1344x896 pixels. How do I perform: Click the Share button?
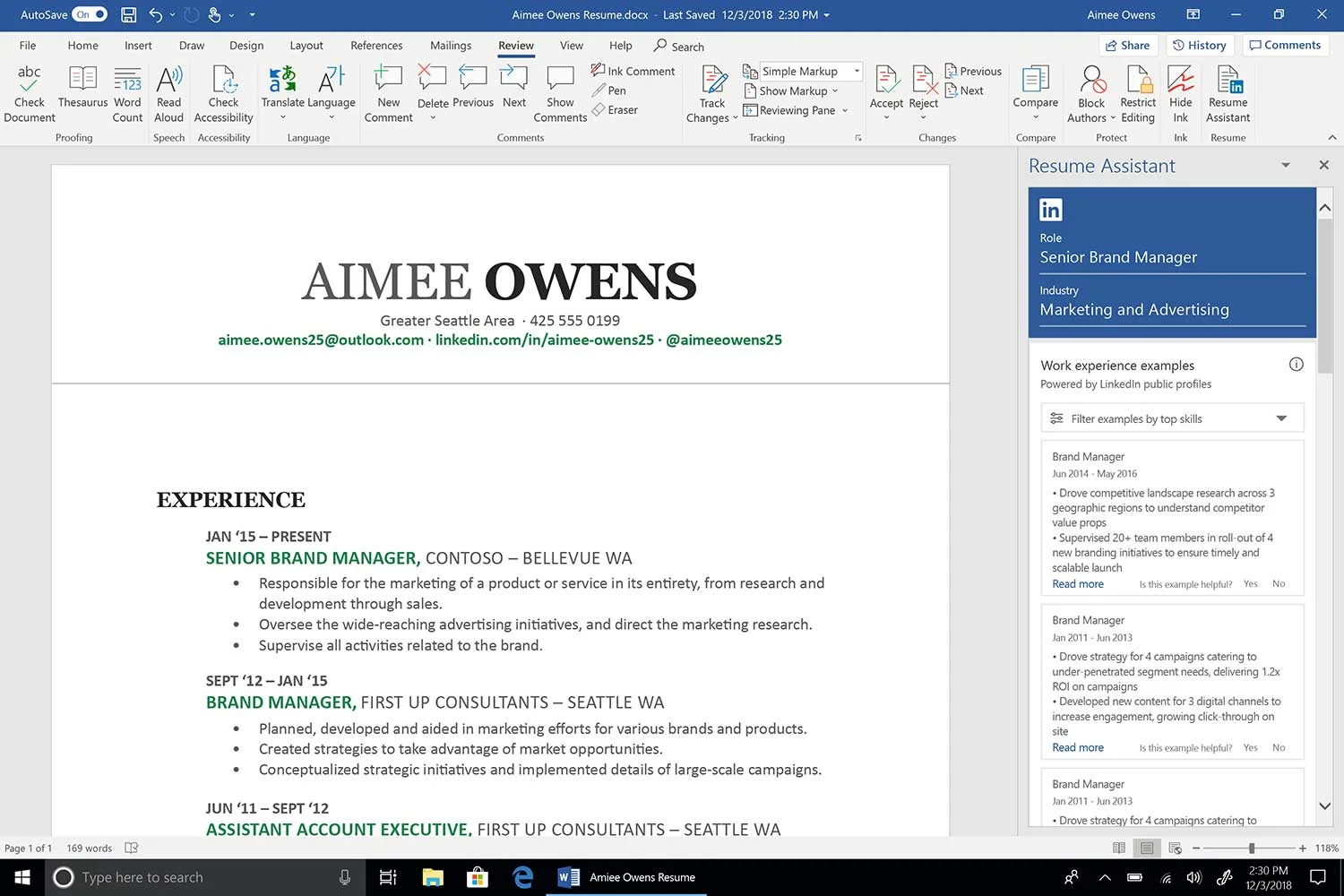pos(1128,46)
